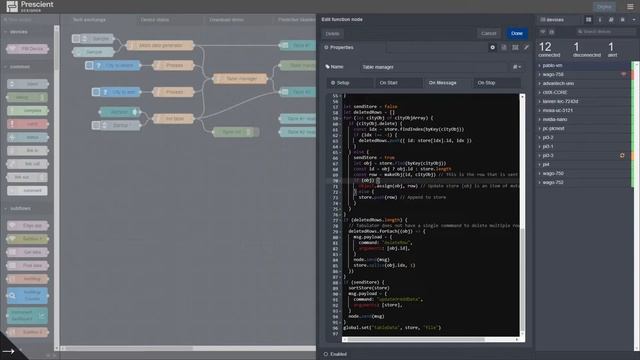Trigger inject button on Startup node
640x360 pixels.
coord(96,125)
